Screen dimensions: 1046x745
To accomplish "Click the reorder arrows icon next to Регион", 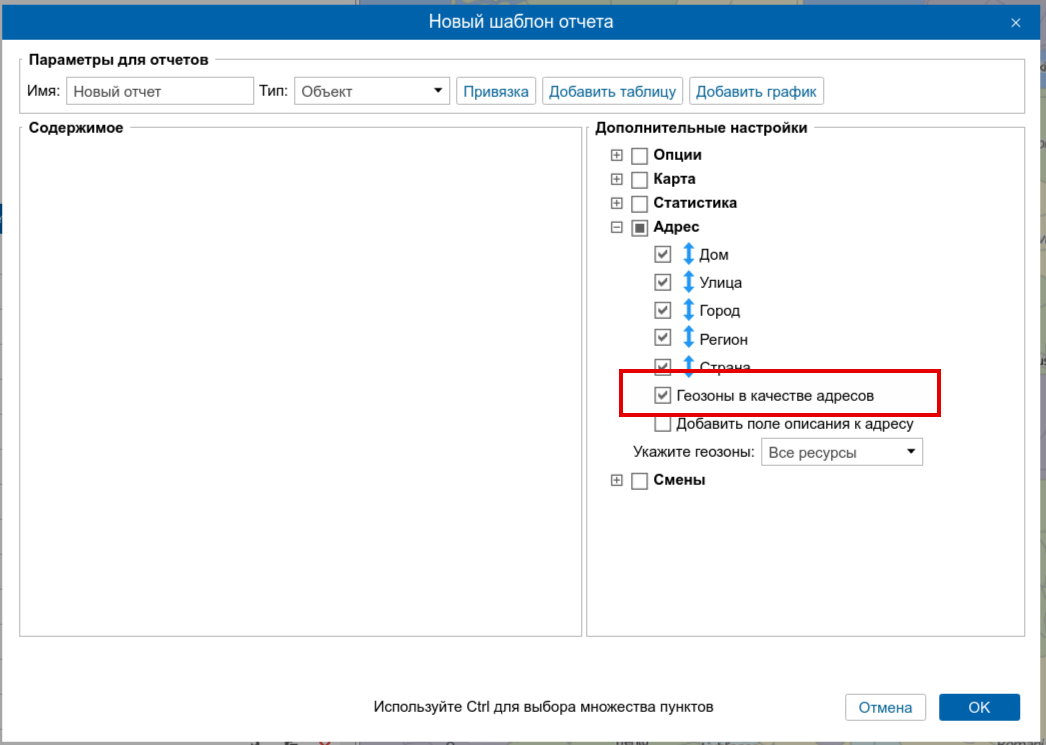I will pyautogui.click(x=688, y=338).
